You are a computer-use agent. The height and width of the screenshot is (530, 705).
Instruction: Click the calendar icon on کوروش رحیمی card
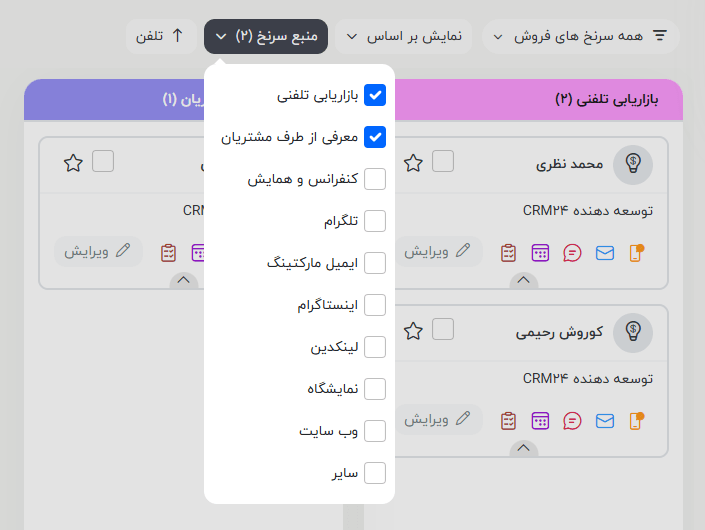coord(541,421)
